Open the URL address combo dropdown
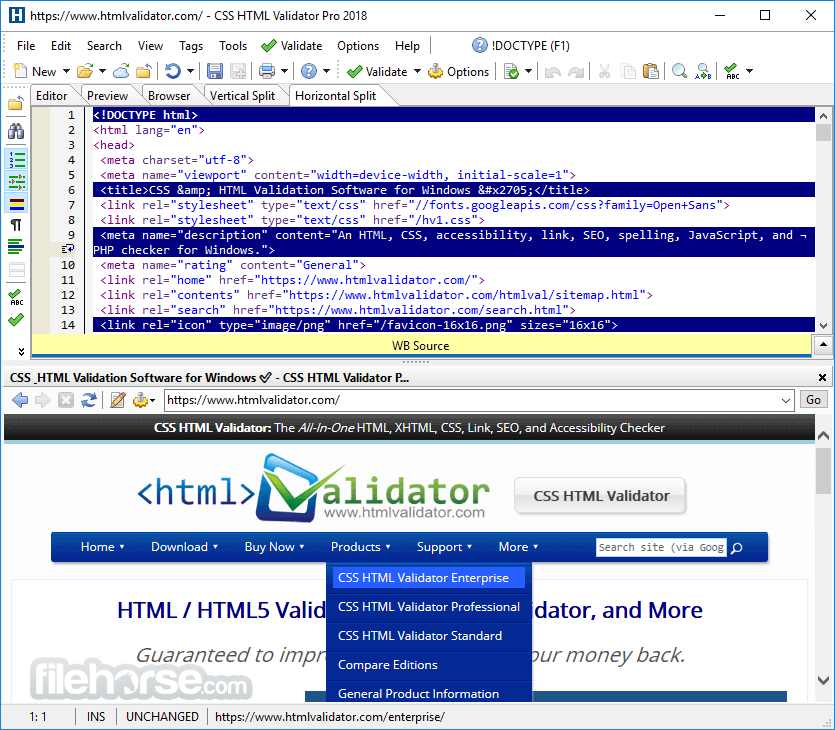Image resolution: width=835 pixels, height=730 pixels. [785, 400]
